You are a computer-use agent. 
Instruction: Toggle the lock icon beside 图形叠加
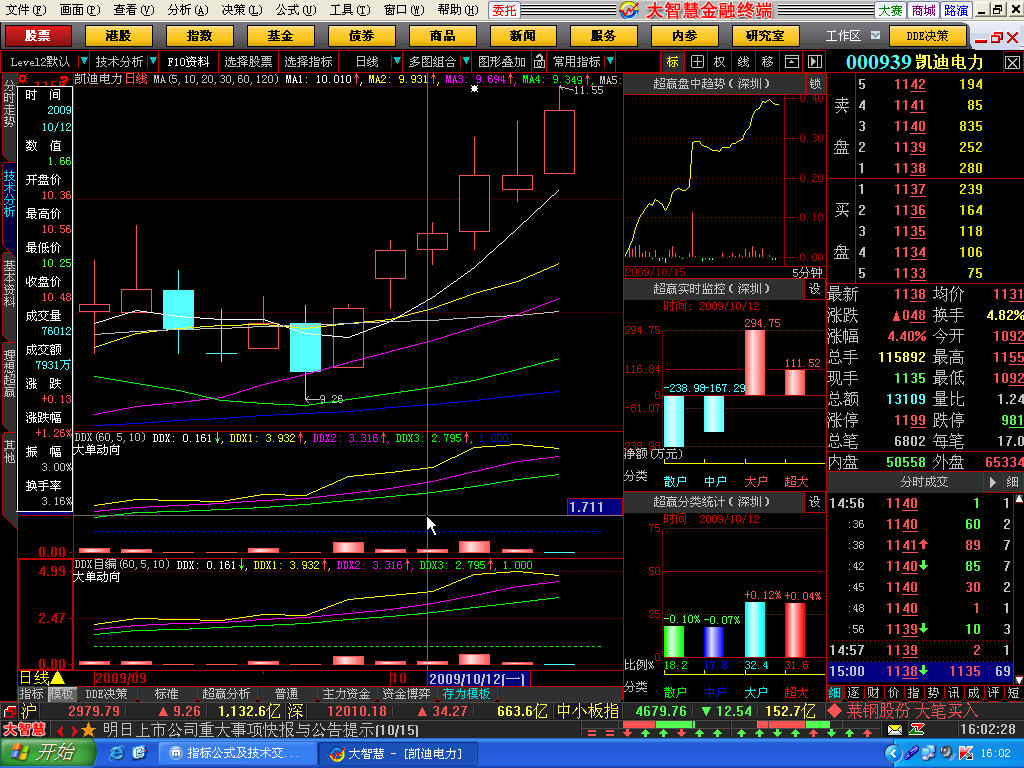539,61
